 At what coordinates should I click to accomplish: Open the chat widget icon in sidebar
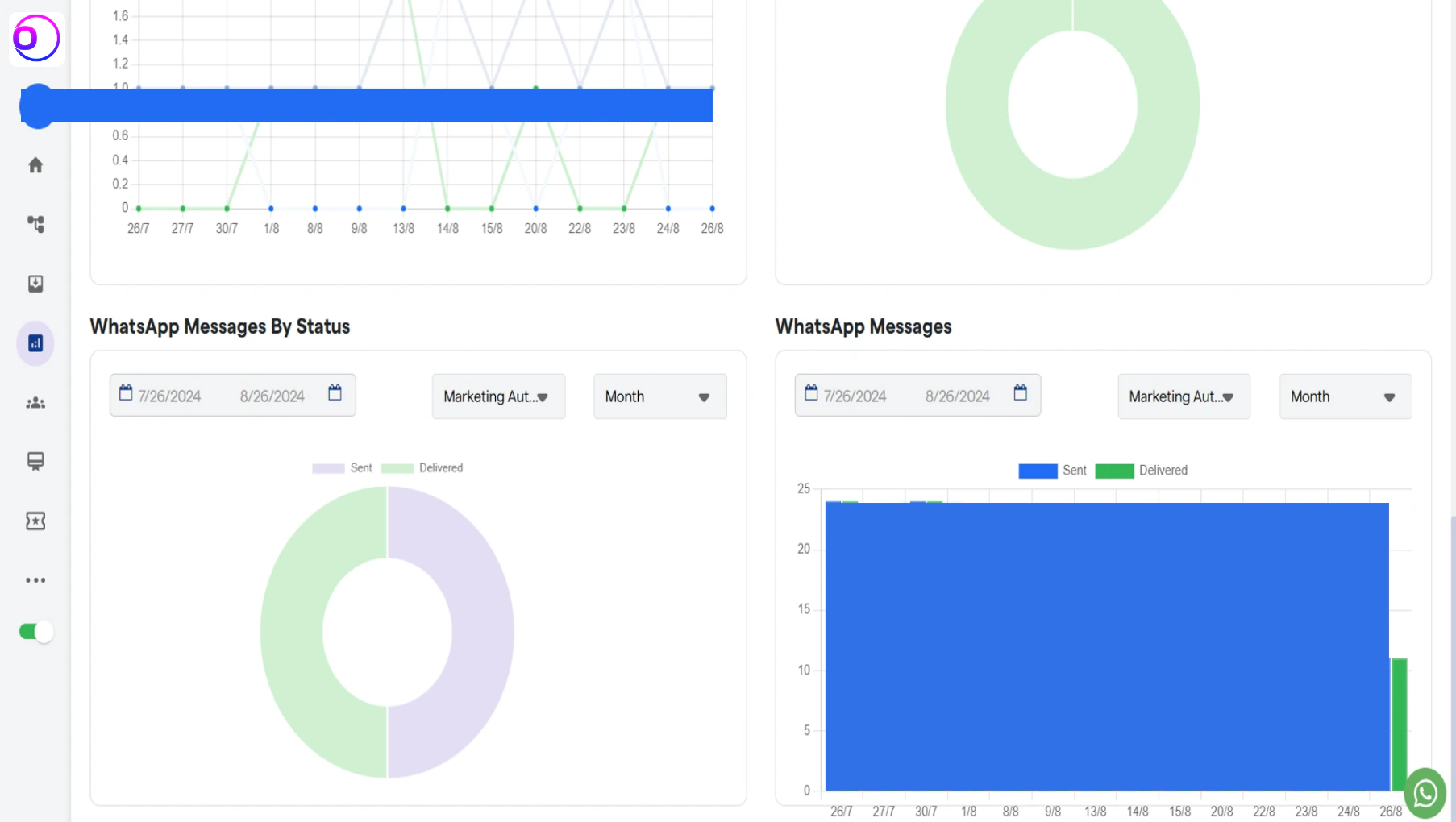35,461
